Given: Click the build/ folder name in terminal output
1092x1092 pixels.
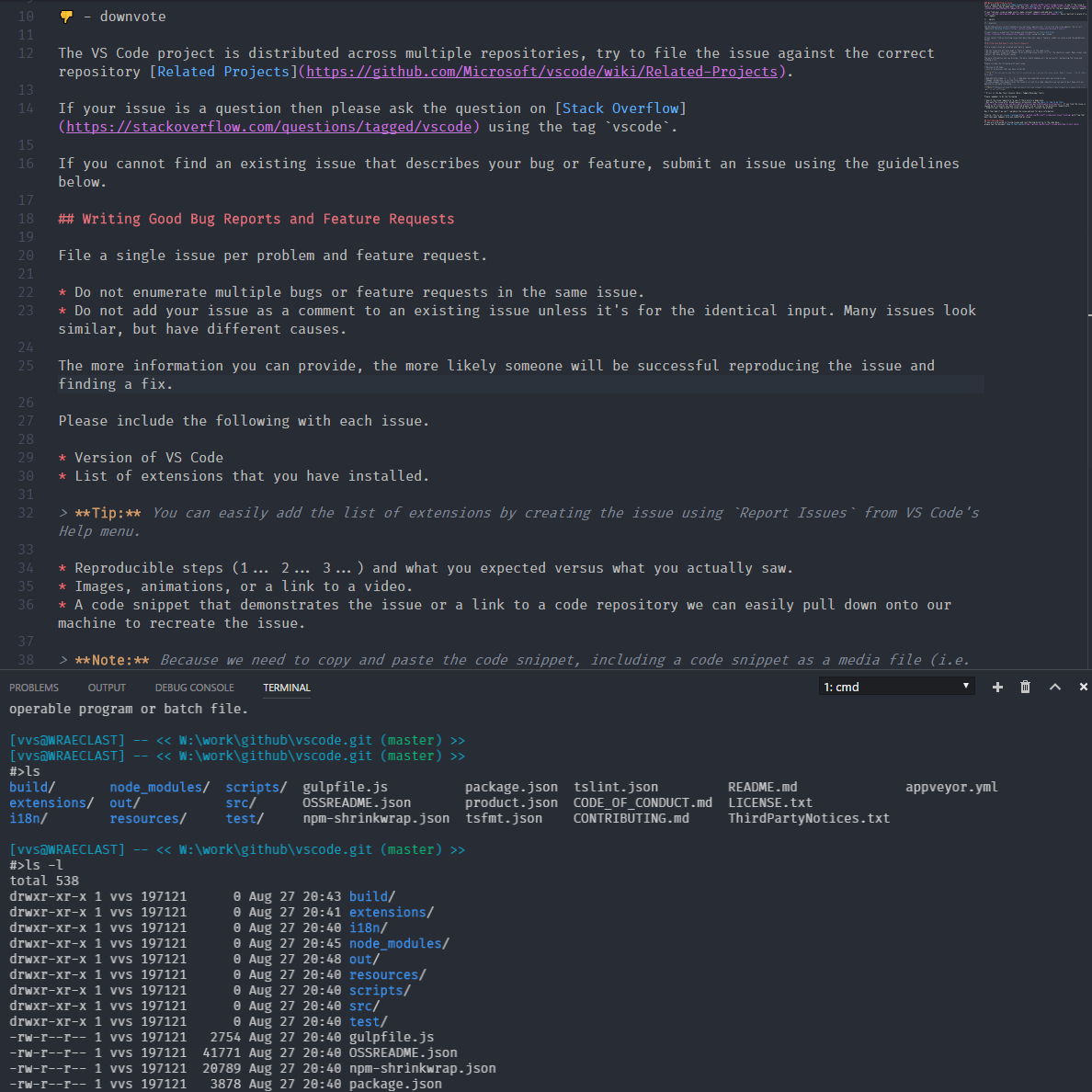Looking at the screenshot, I should tap(29, 787).
